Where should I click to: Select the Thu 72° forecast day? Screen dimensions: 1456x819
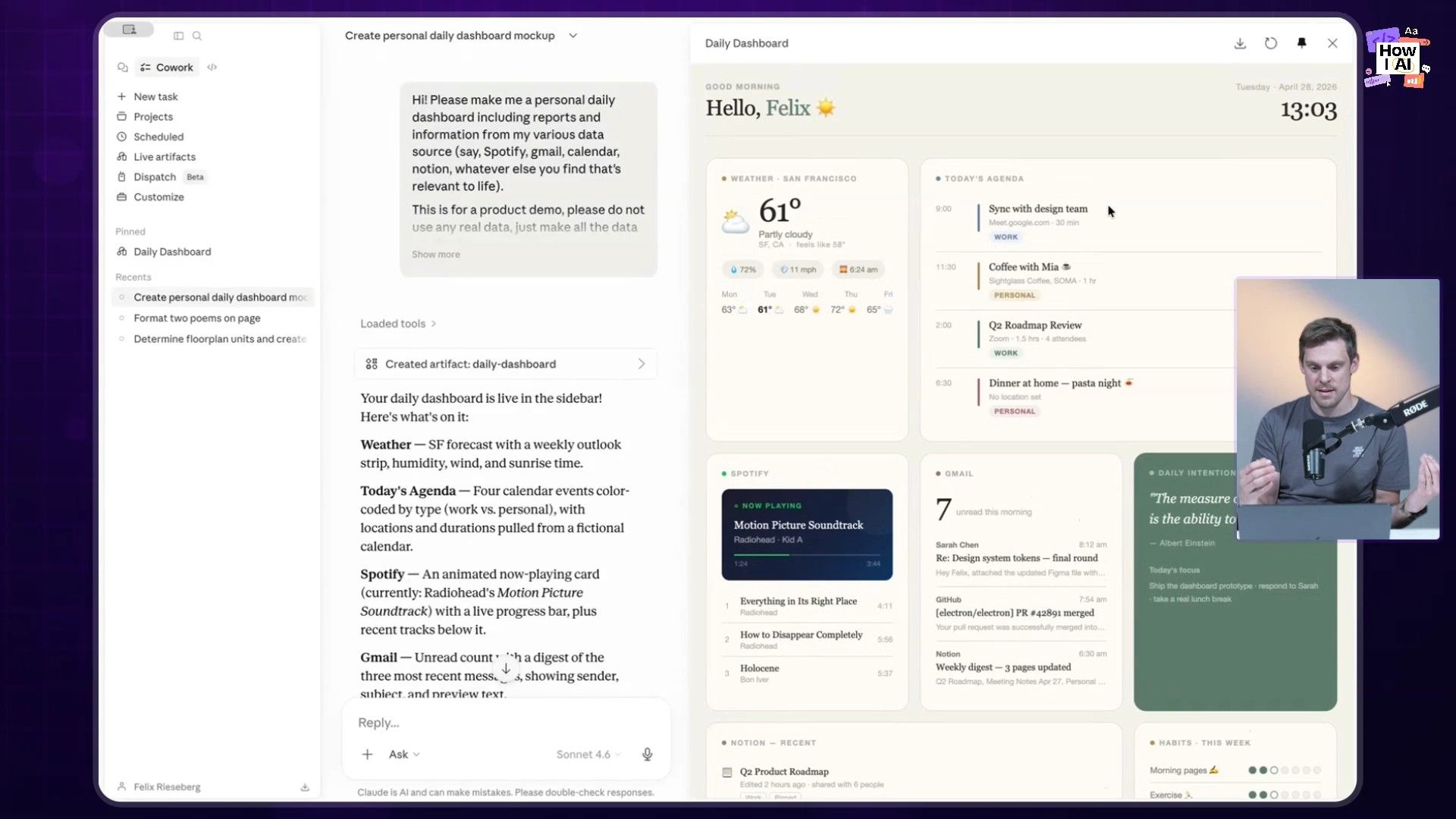click(x=843, y=303)
